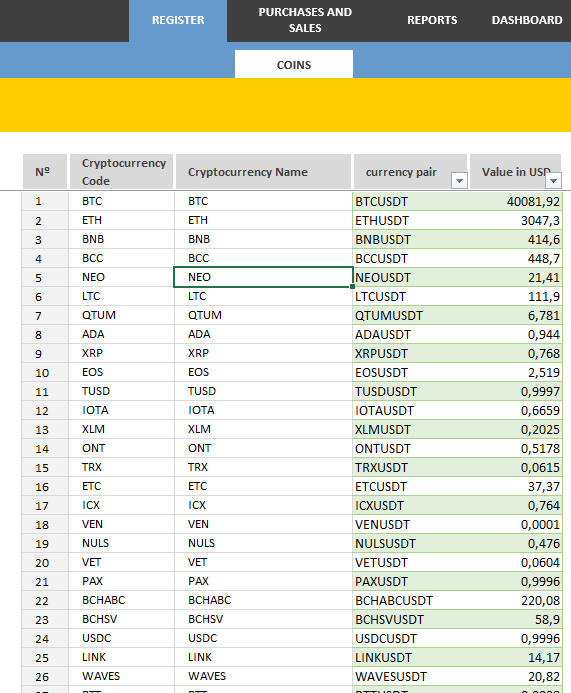Select the value 58,9 cell

click(x=515, y=620)
